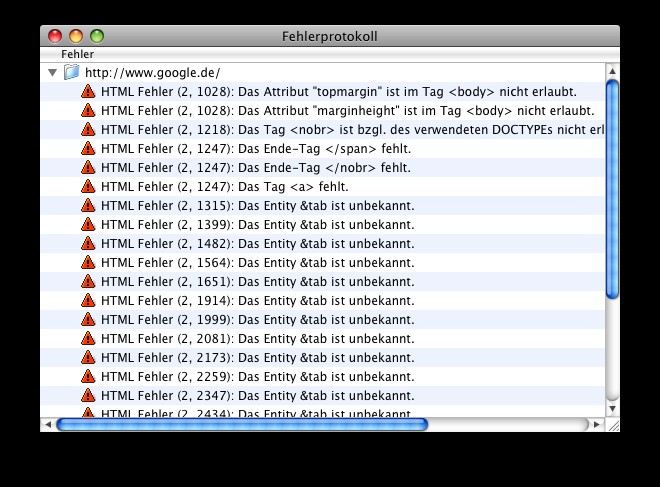Collapse the http://www.google.de/ tree node
The width and height of the screenshot is (660, 487).
click(52, 73)
